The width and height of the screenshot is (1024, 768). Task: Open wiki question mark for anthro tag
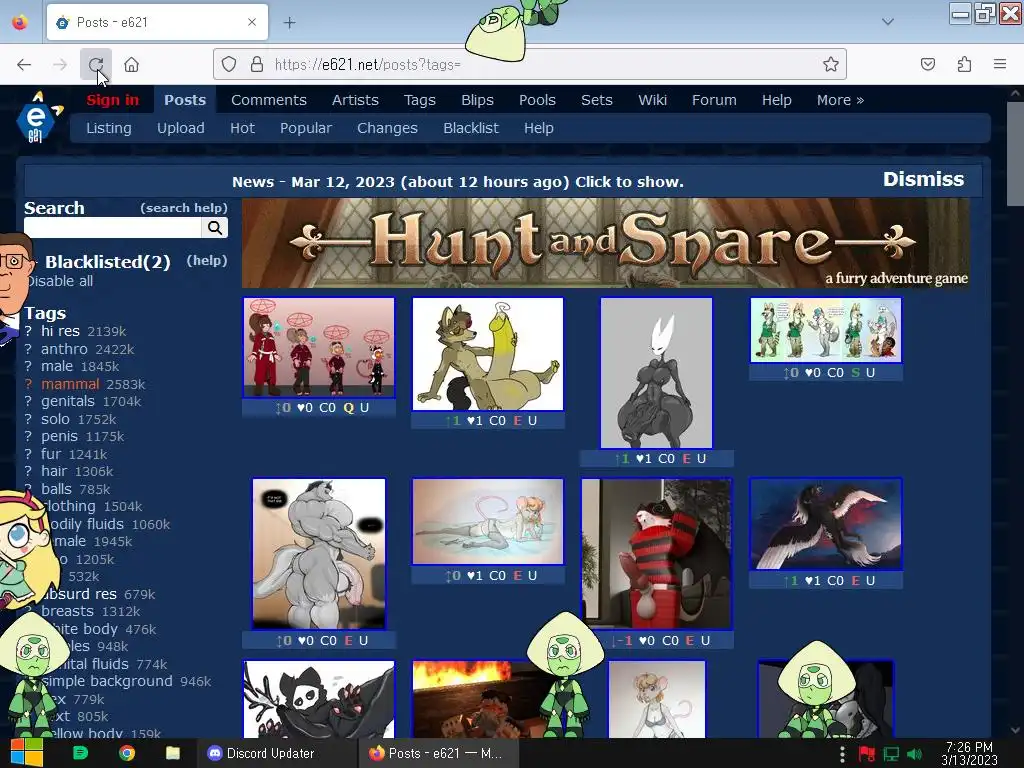(x=28, y=349)
